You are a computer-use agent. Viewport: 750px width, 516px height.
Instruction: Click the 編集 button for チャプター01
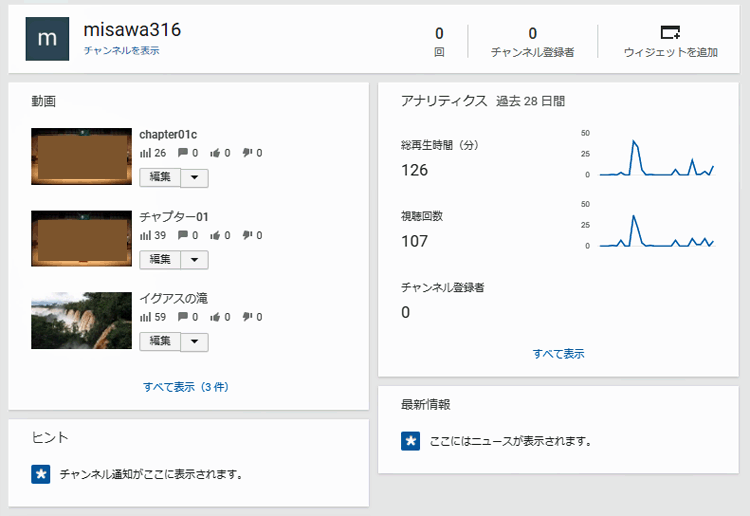pyautogui.click(x=160, y=260)
